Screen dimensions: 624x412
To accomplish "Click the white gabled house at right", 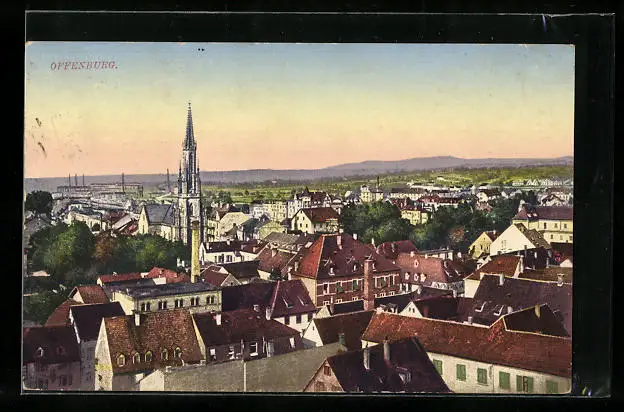I will click(515, 240).
